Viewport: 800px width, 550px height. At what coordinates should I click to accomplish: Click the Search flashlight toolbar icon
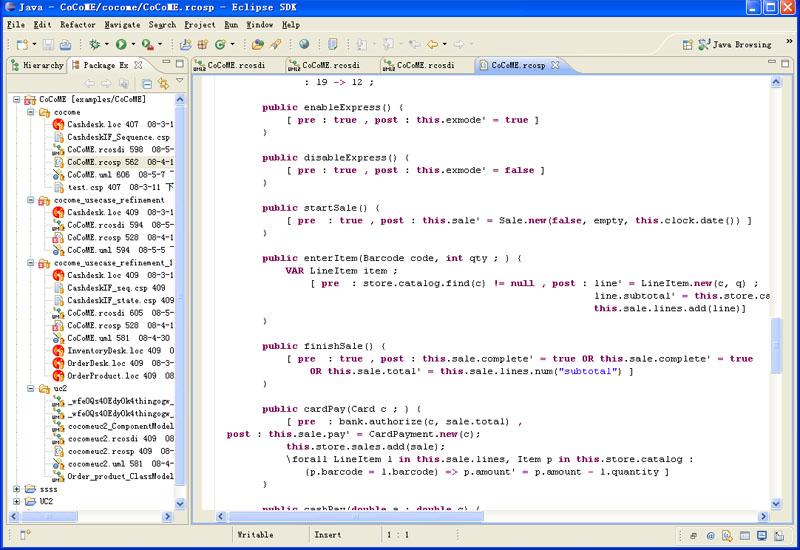click(x=276, y=45)
